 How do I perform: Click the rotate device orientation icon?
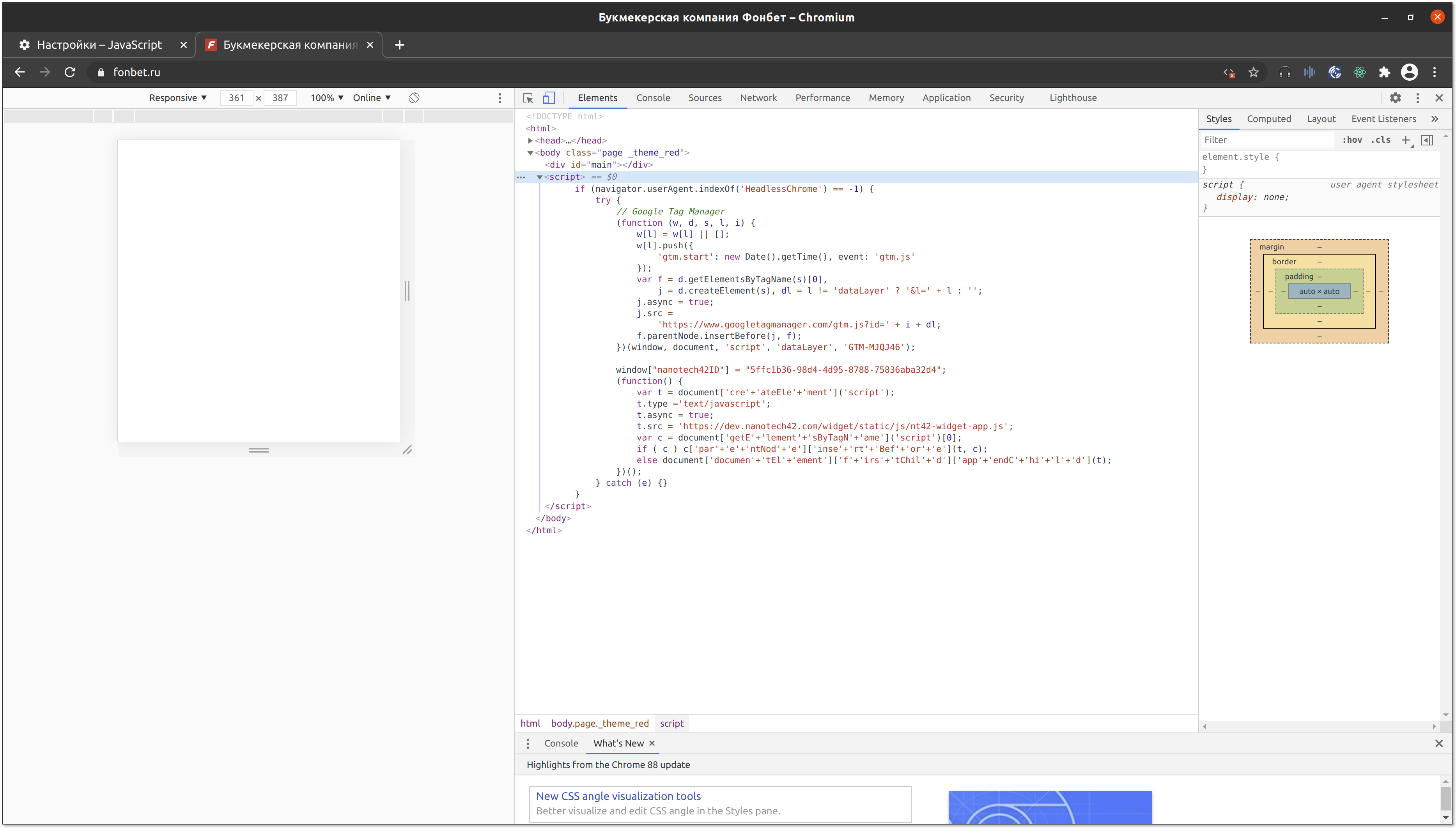point(414,98)
